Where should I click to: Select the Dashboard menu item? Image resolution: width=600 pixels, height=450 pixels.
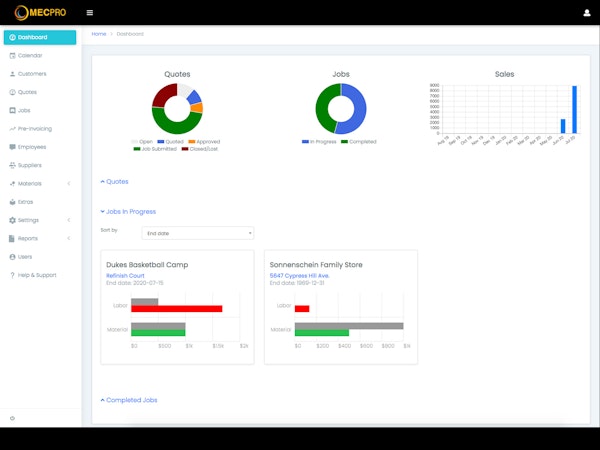tap(39, 37)
